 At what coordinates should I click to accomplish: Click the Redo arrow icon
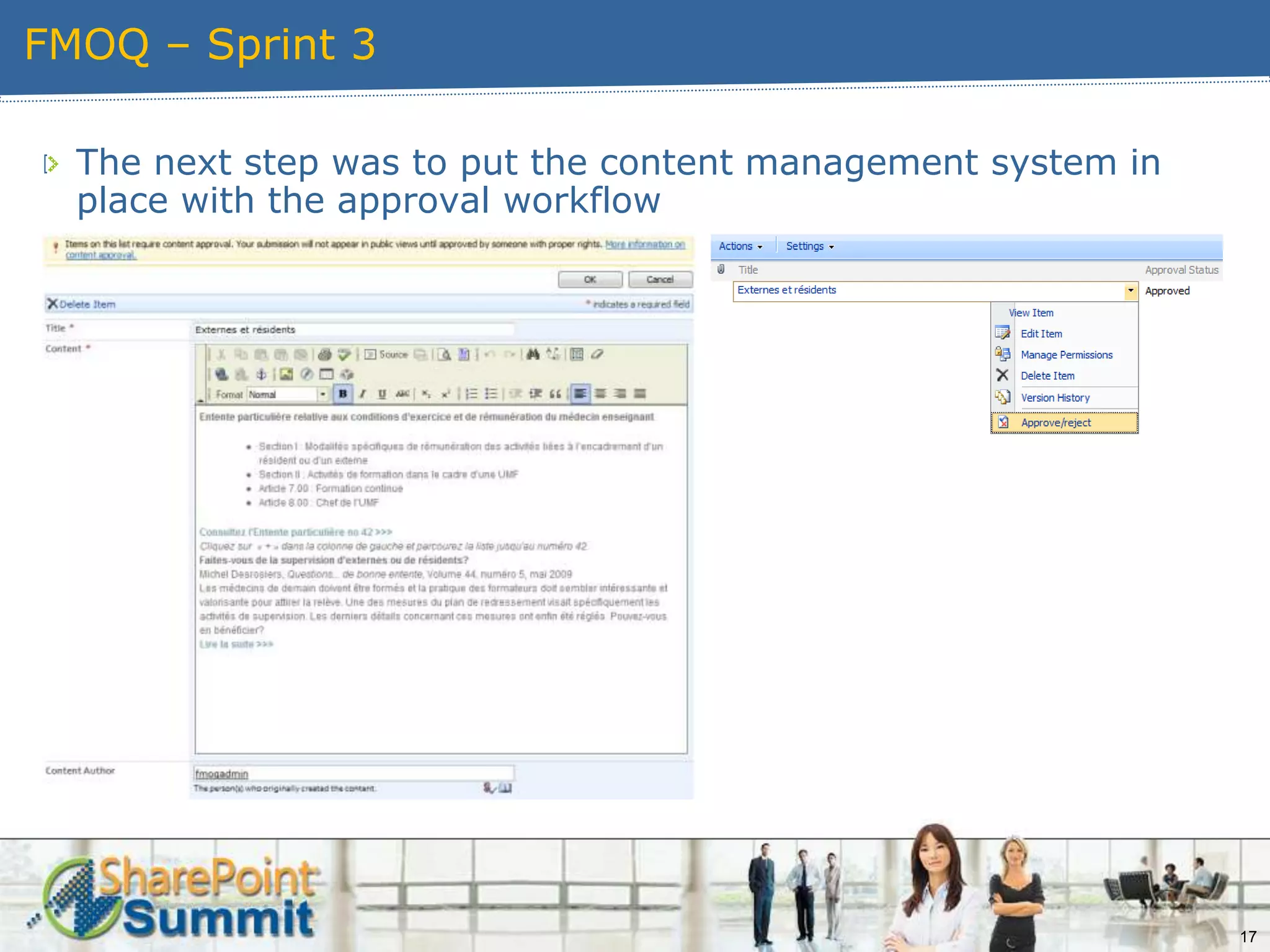tap(510, 355)
